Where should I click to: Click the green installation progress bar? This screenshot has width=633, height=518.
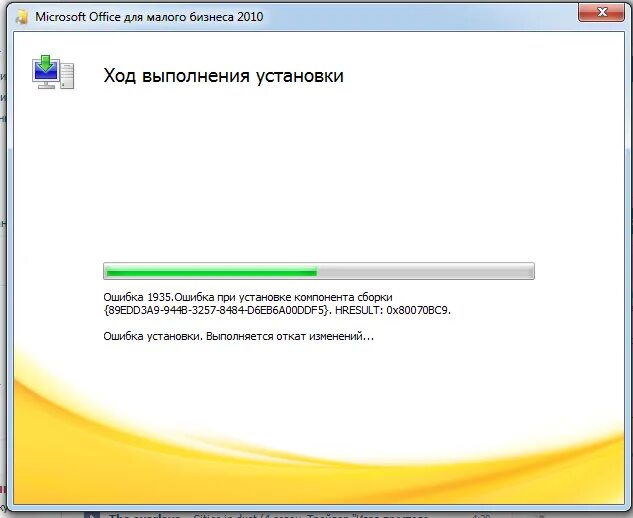(x=319, y=271)
